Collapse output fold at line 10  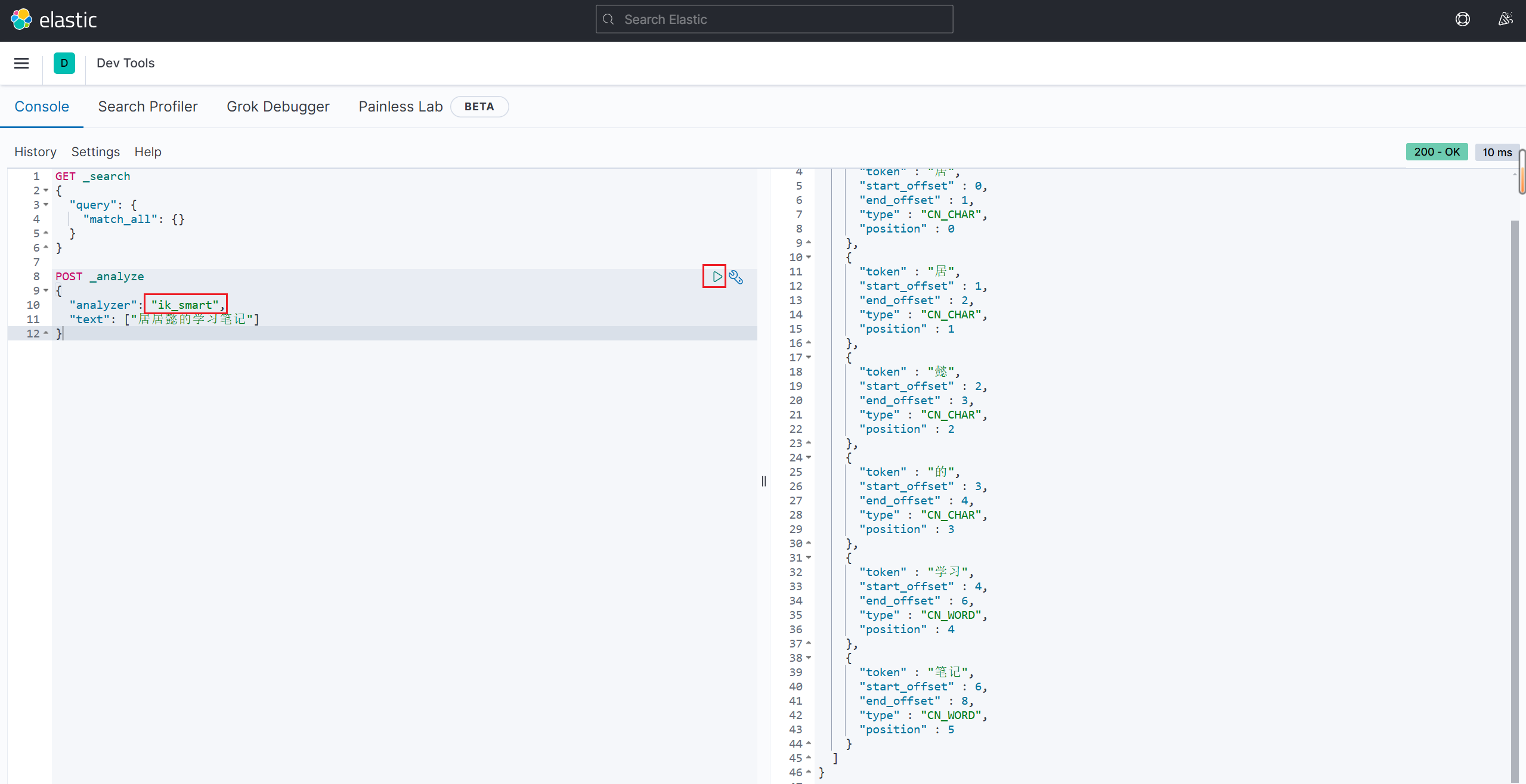[x=809, y=258]
